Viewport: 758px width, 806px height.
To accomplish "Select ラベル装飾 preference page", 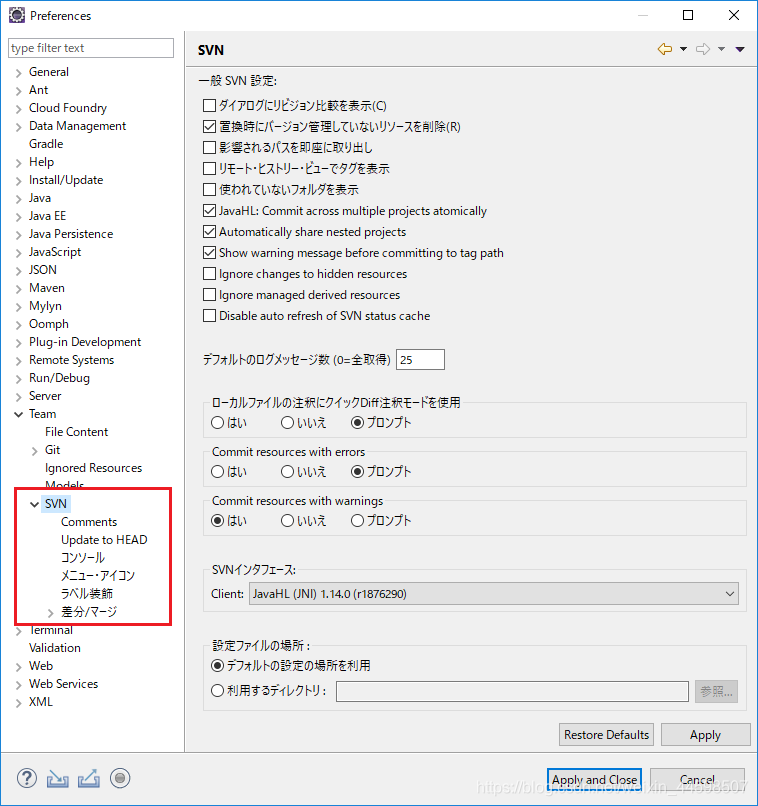I will click(87, 594).
